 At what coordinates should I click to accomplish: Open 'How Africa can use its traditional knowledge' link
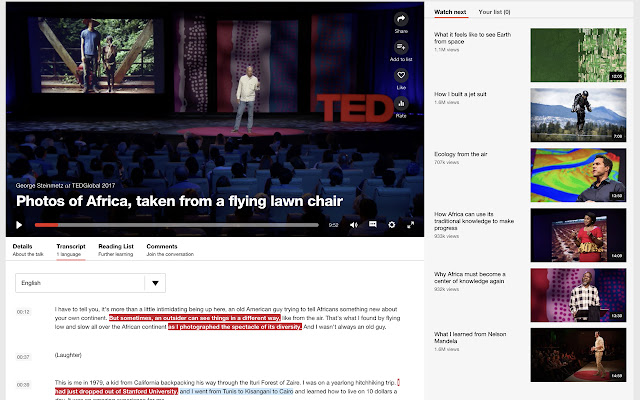(474, 221)
